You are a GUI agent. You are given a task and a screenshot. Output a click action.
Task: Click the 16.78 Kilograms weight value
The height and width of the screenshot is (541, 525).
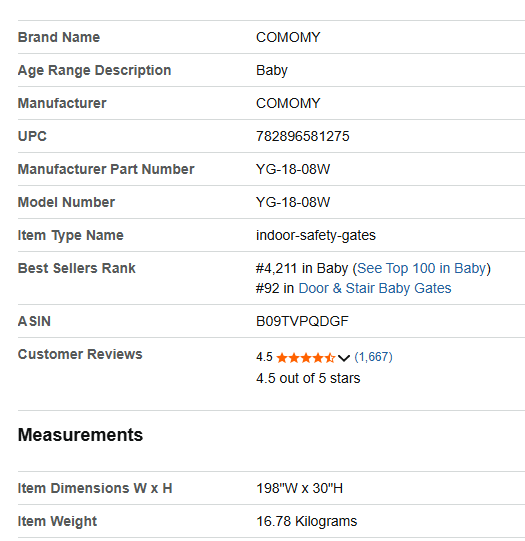[x=307, y=521]
